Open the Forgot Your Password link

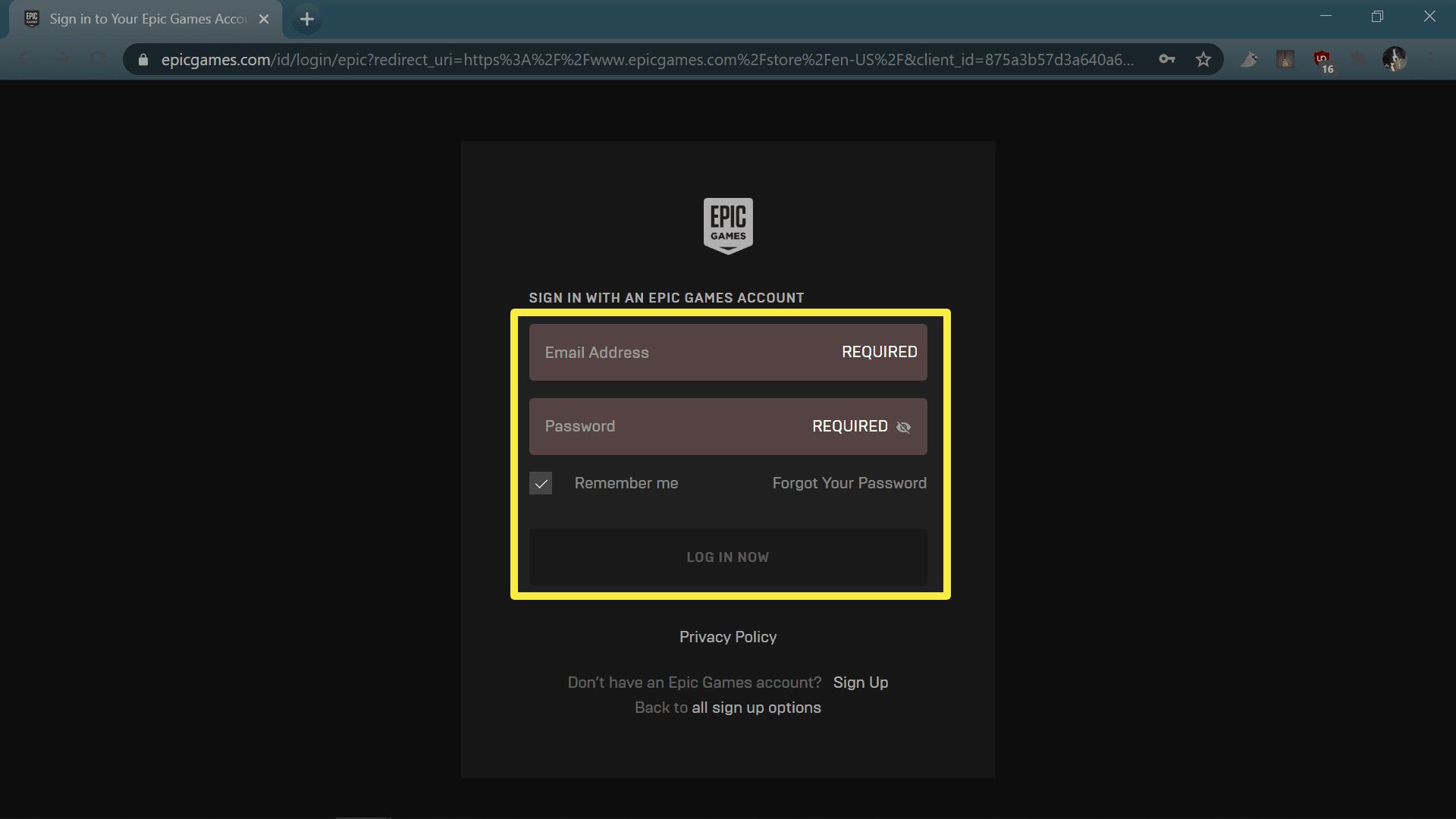pyautogui.click(x=849, y=483)
